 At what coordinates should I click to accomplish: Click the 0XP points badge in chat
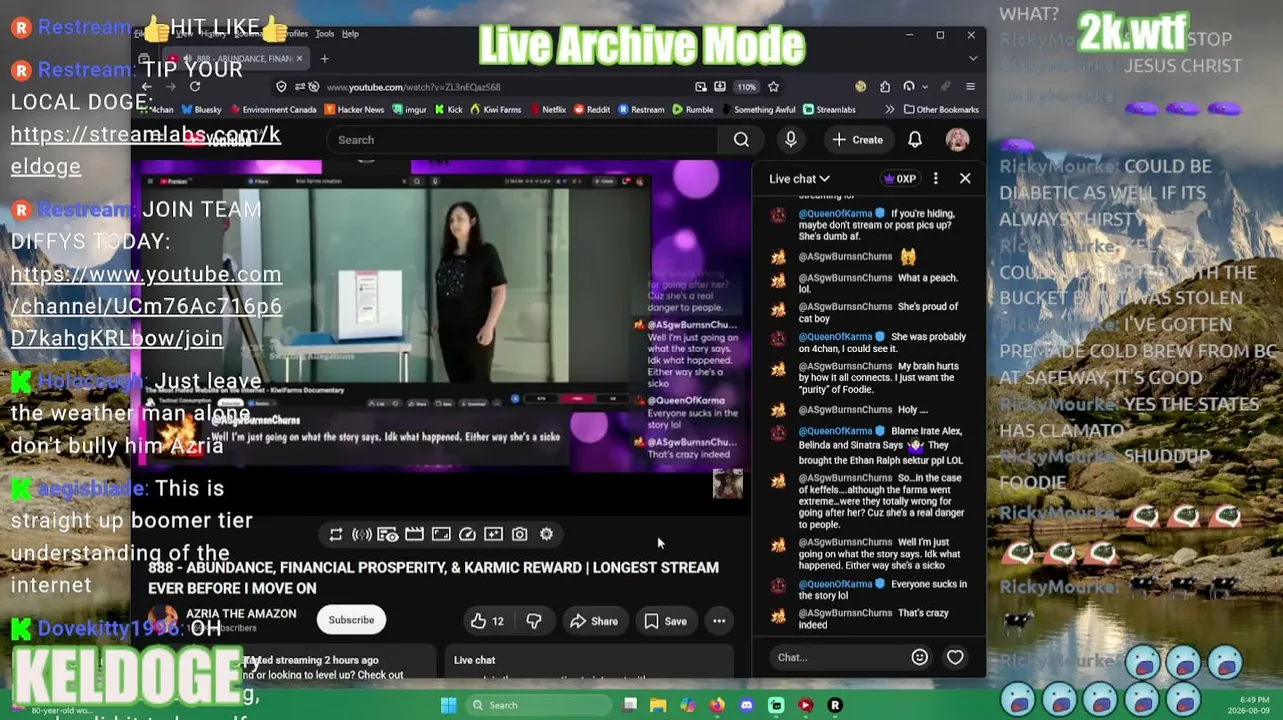tap(900, 179)
